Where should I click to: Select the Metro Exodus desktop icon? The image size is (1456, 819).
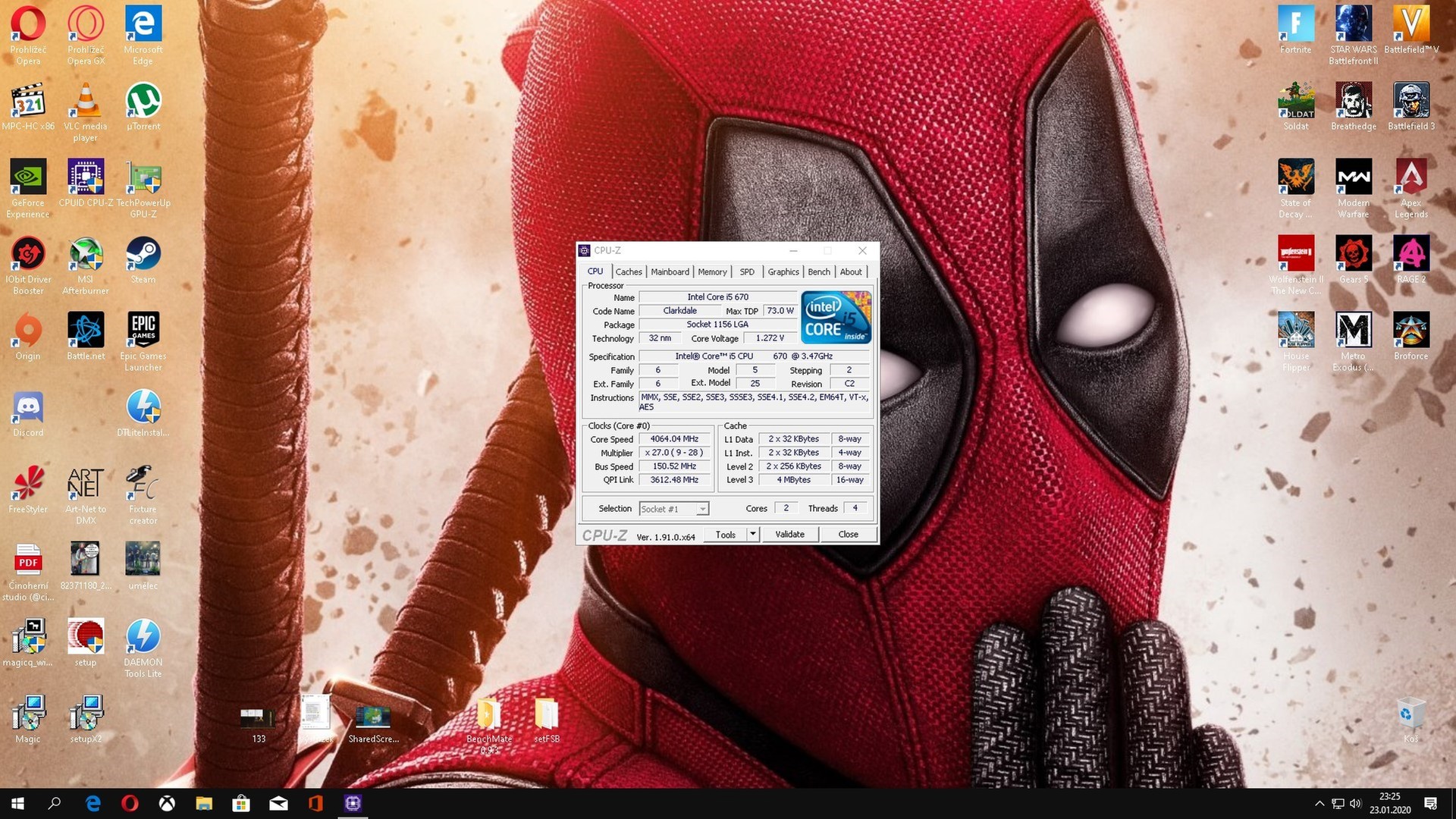(1354, 342)
